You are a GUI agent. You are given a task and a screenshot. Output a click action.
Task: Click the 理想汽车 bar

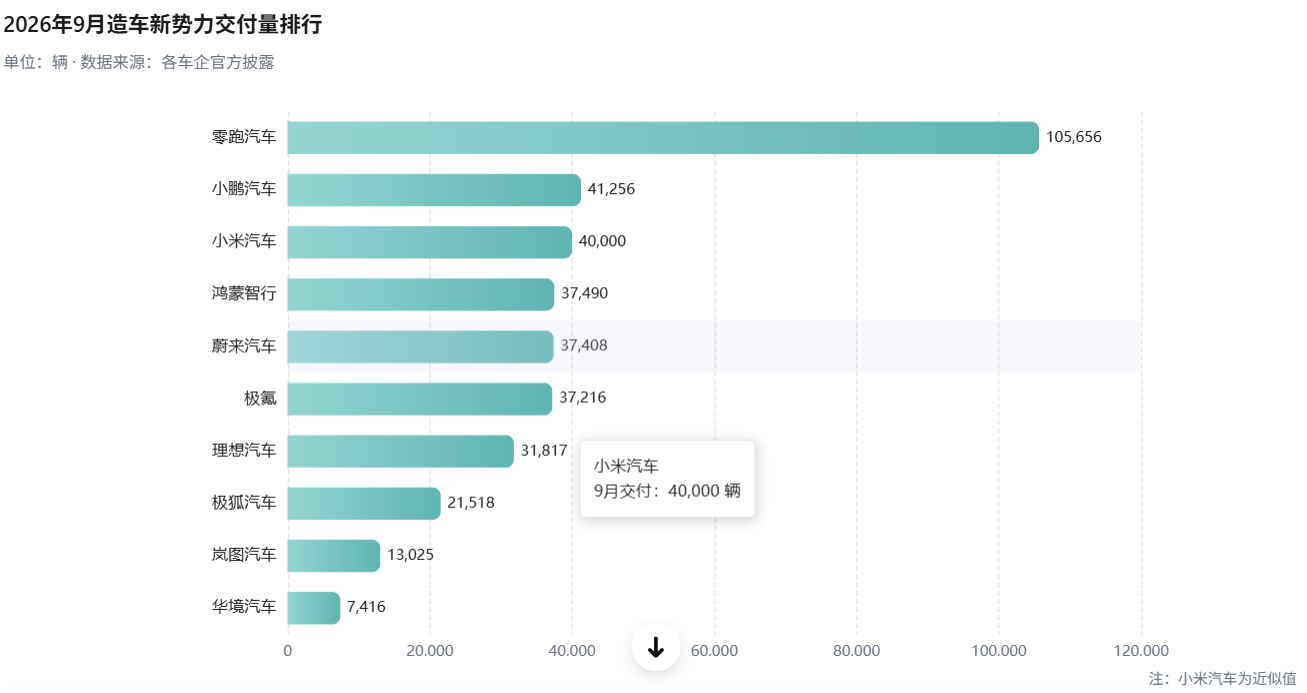[x=401, y=450]
